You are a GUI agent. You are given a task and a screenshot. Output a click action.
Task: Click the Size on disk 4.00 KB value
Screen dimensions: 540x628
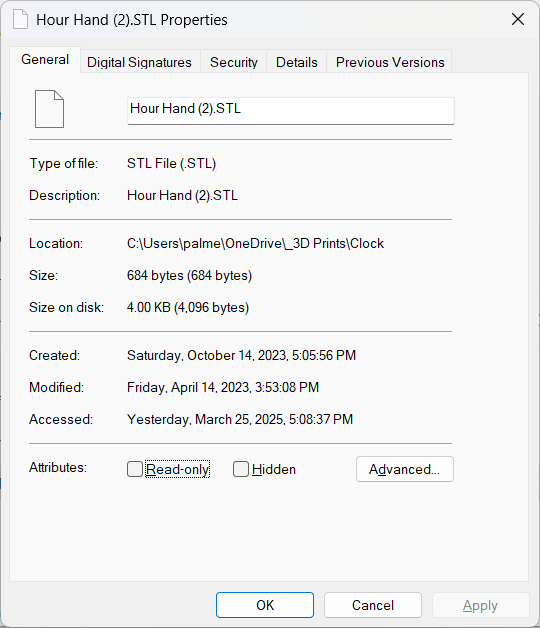[188, 308]
